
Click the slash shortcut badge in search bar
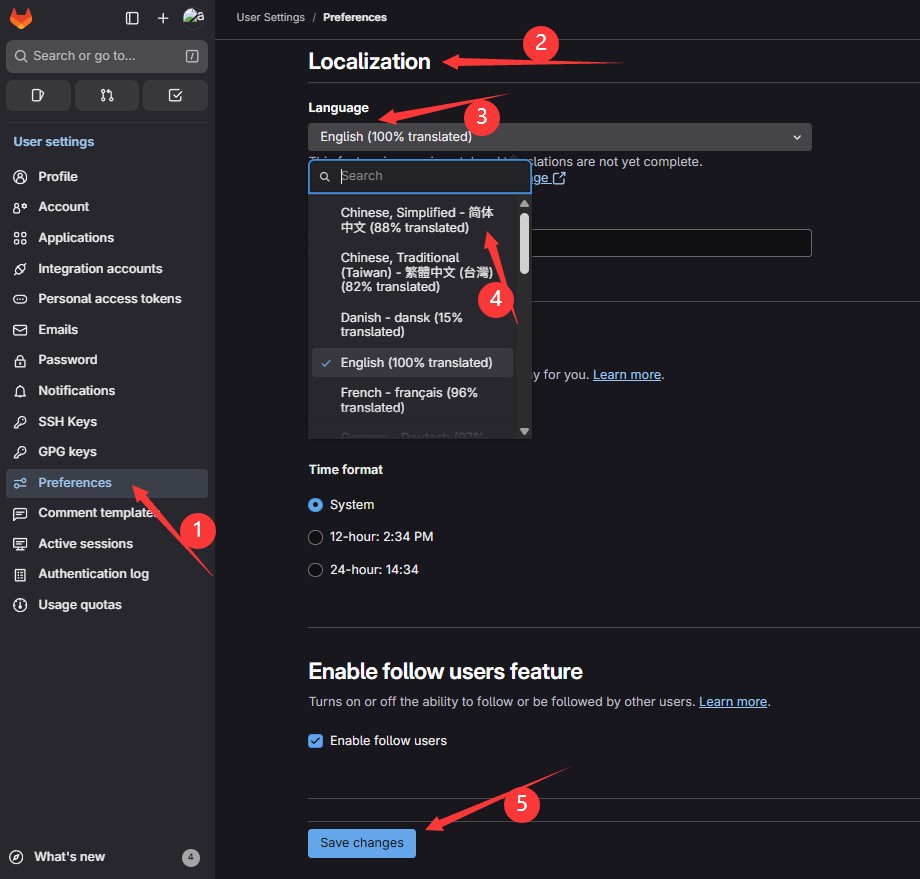click(192, 56)
